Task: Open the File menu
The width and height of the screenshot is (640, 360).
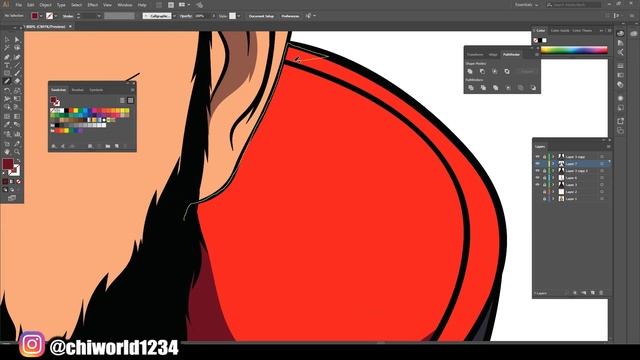Action: (x=18, y=5)
